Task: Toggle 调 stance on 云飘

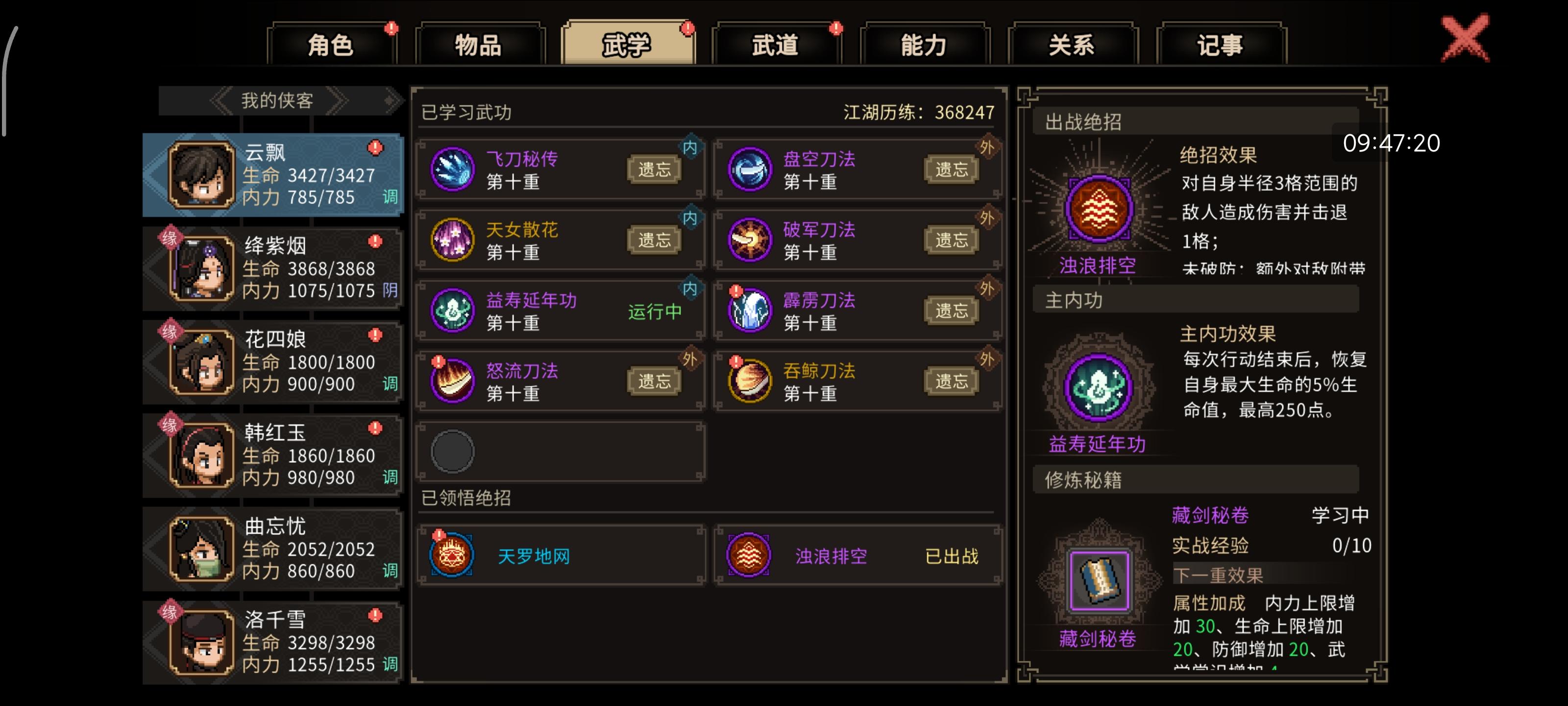Action: point(390,197)
